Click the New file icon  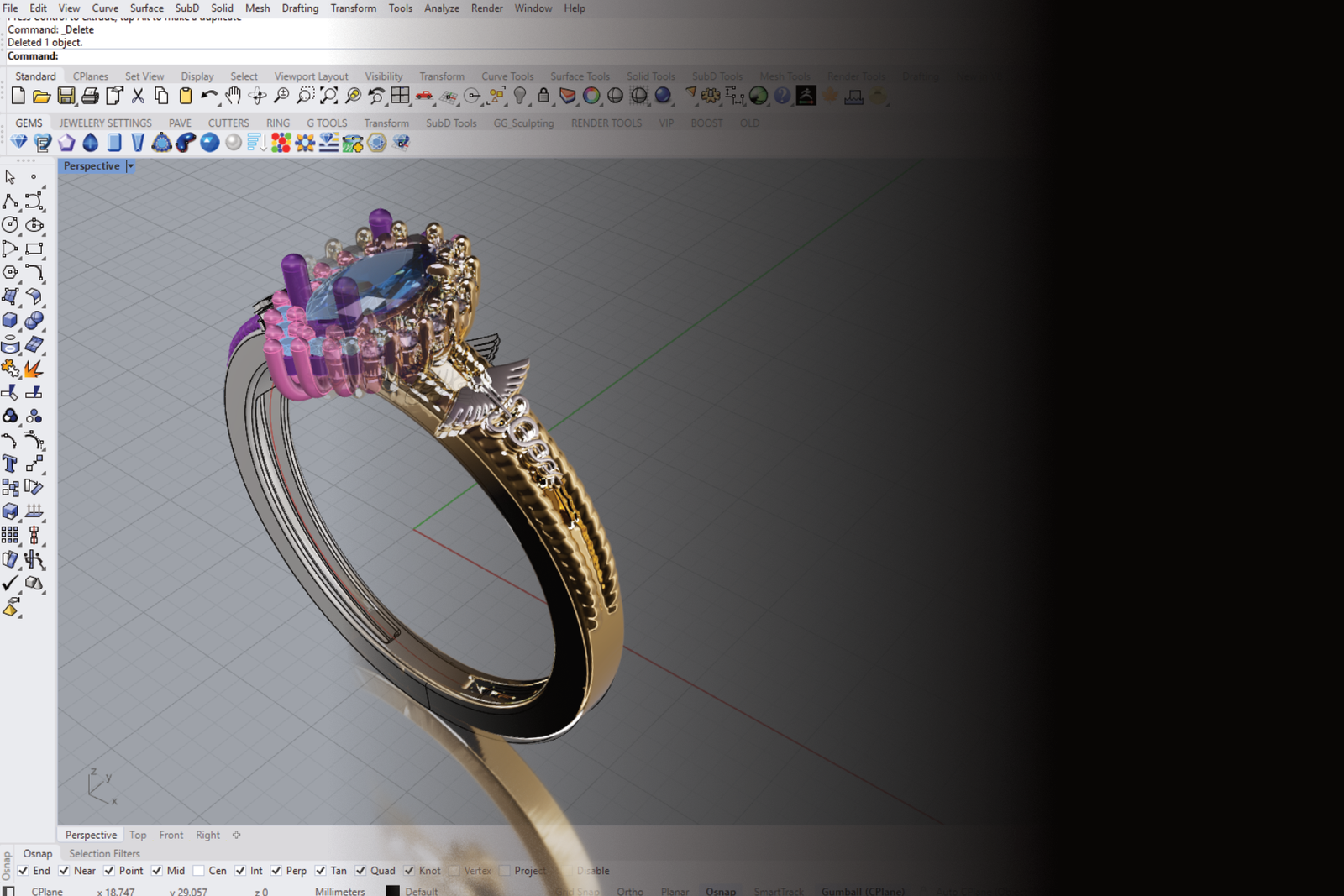[x=18, y=97]
